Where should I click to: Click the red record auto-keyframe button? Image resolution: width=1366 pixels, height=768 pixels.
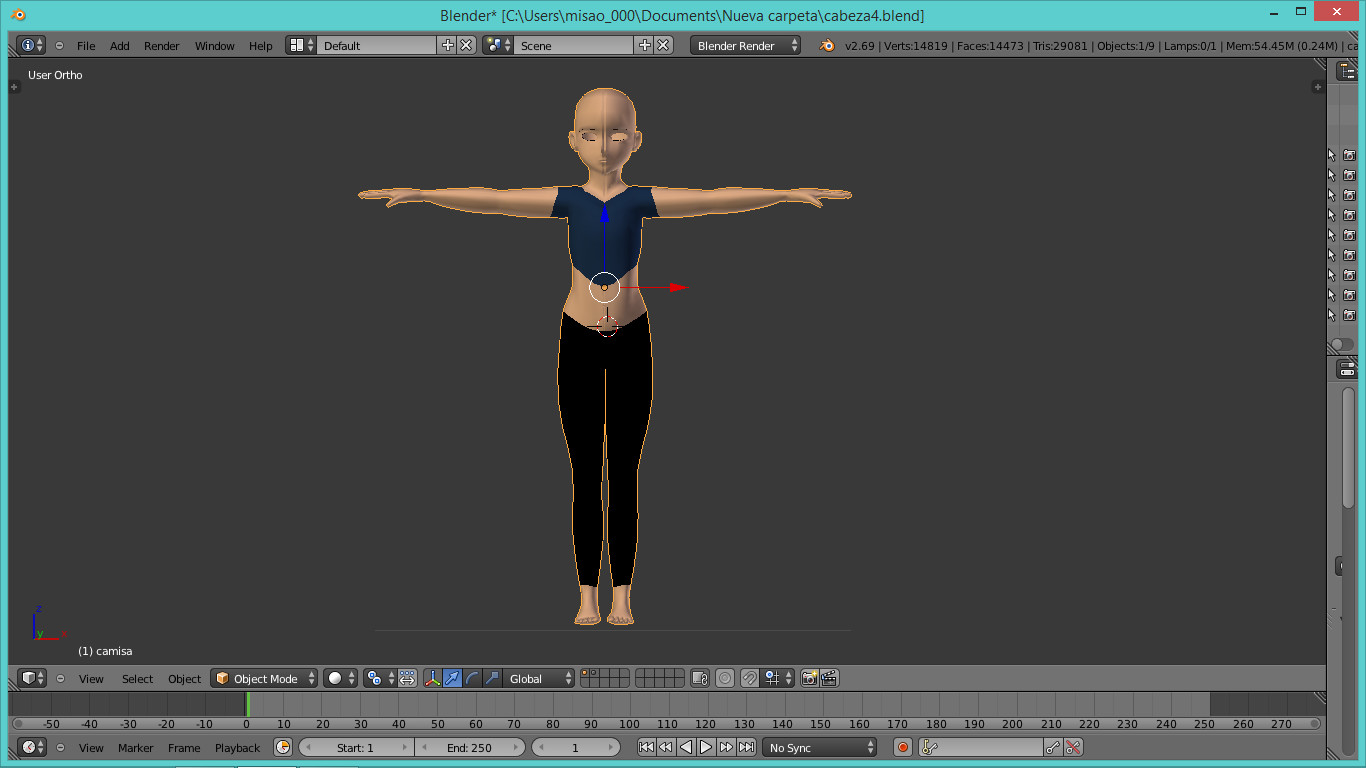(x=903, y=747)
